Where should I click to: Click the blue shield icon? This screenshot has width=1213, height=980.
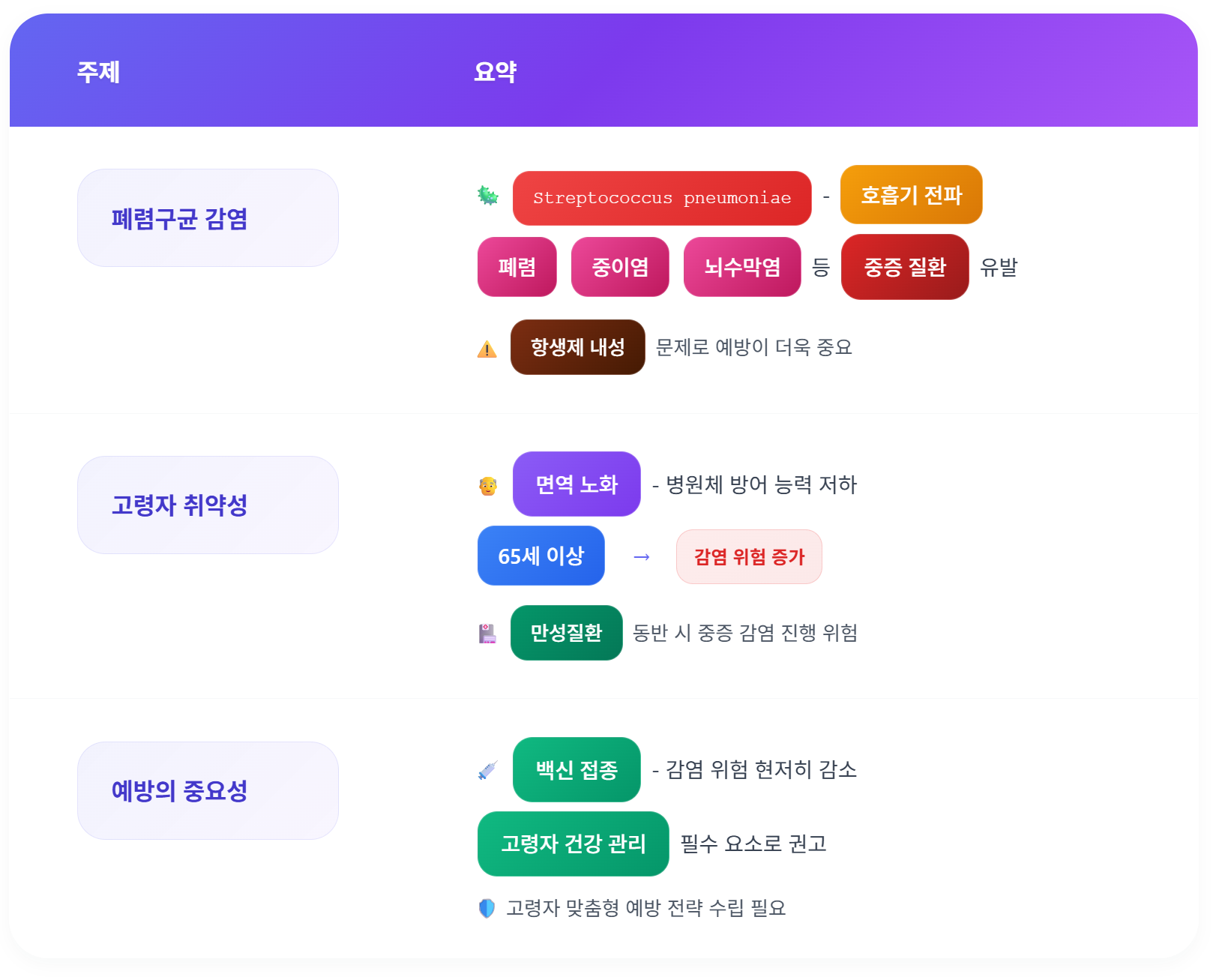[487, 909]
